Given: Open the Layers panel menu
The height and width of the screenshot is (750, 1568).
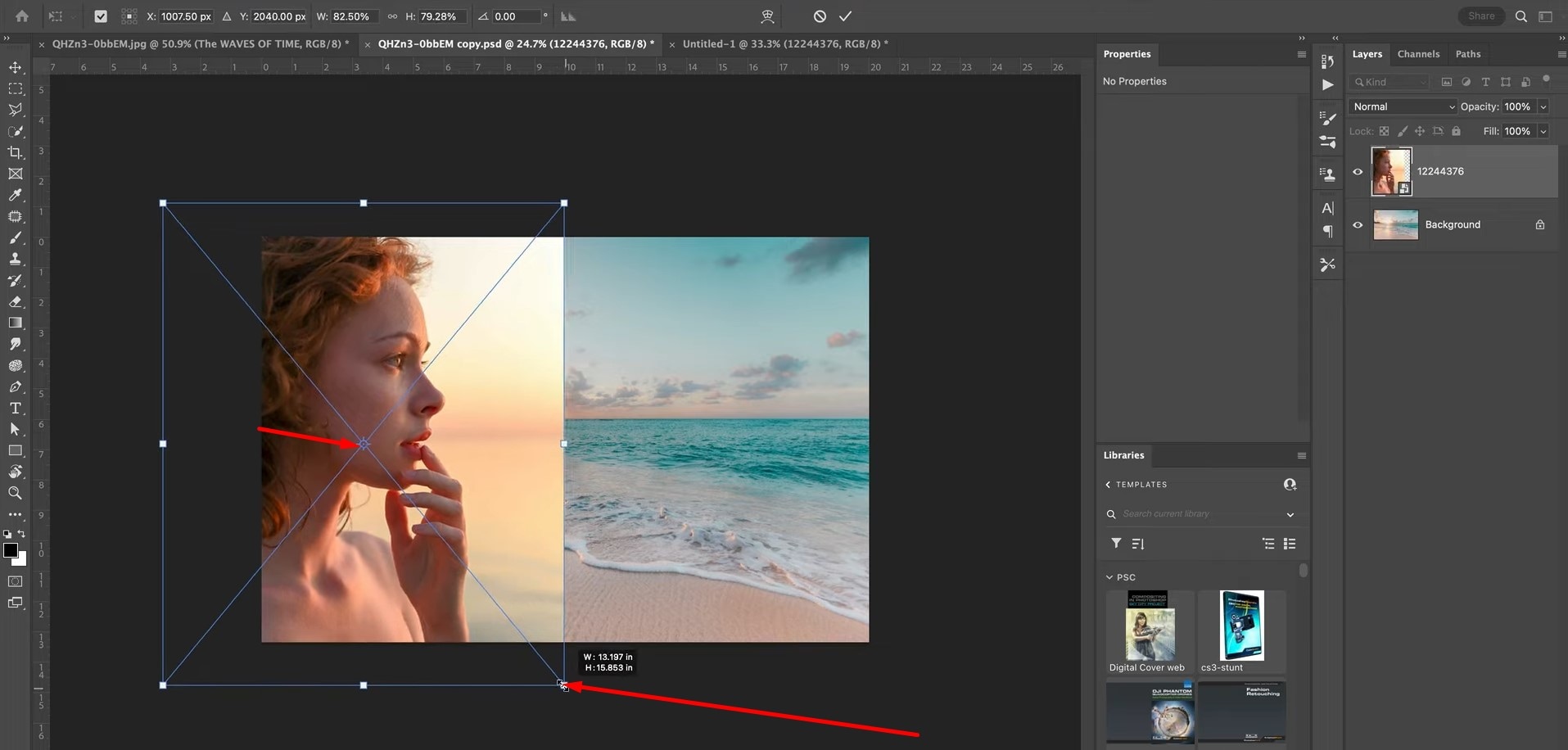Looking at the screenshot, I should click(1561, 54).
